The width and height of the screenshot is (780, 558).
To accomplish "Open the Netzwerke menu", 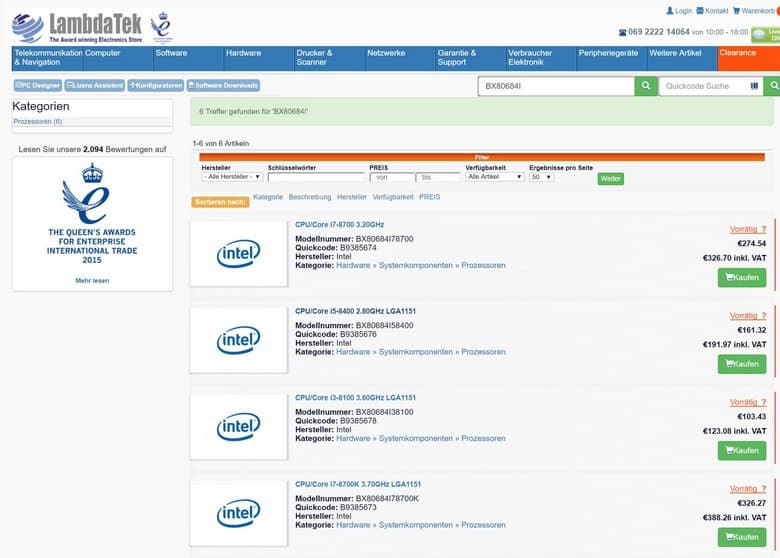I will [x=400, y=58].
